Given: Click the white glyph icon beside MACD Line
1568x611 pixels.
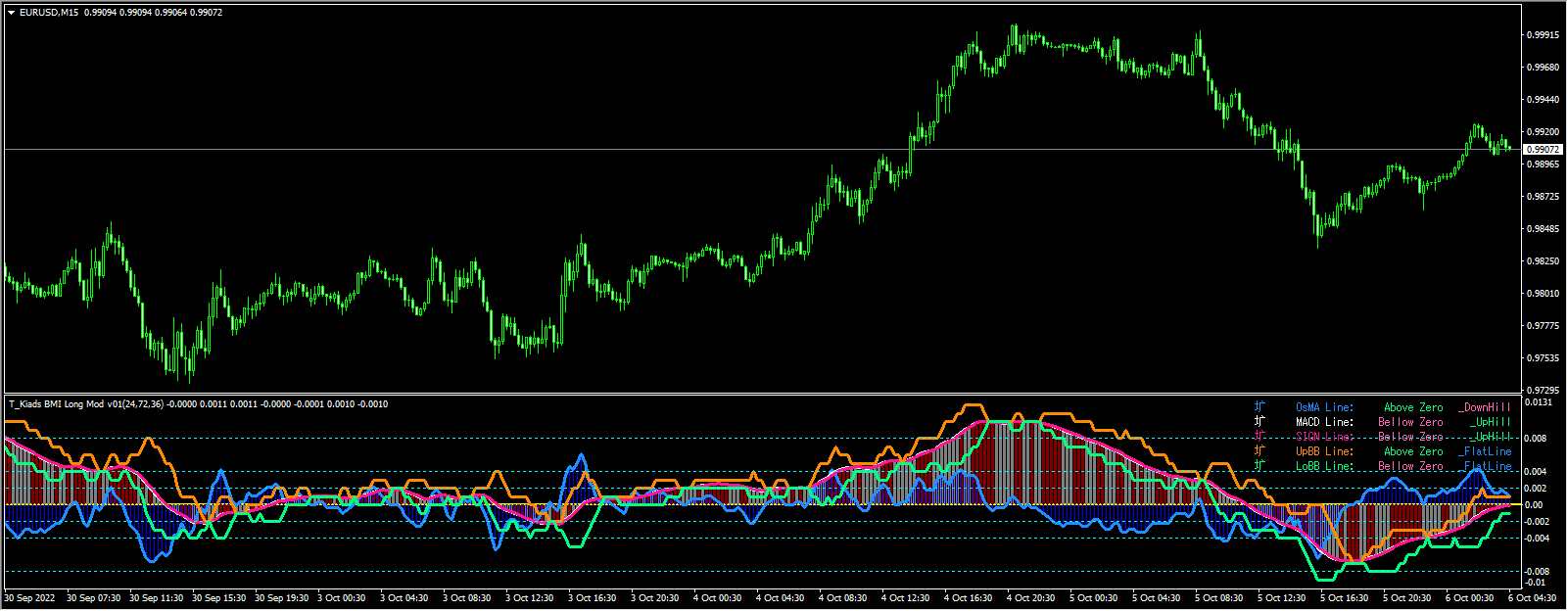Looking at the screenshot, I should 1259,421.
